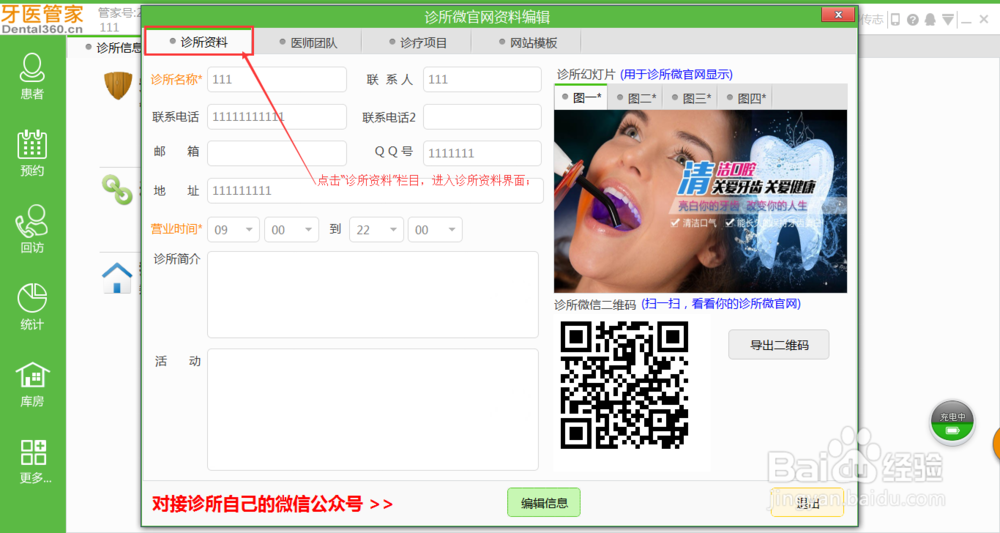Open the 更多 (More) grid icon

coord(34,461)
